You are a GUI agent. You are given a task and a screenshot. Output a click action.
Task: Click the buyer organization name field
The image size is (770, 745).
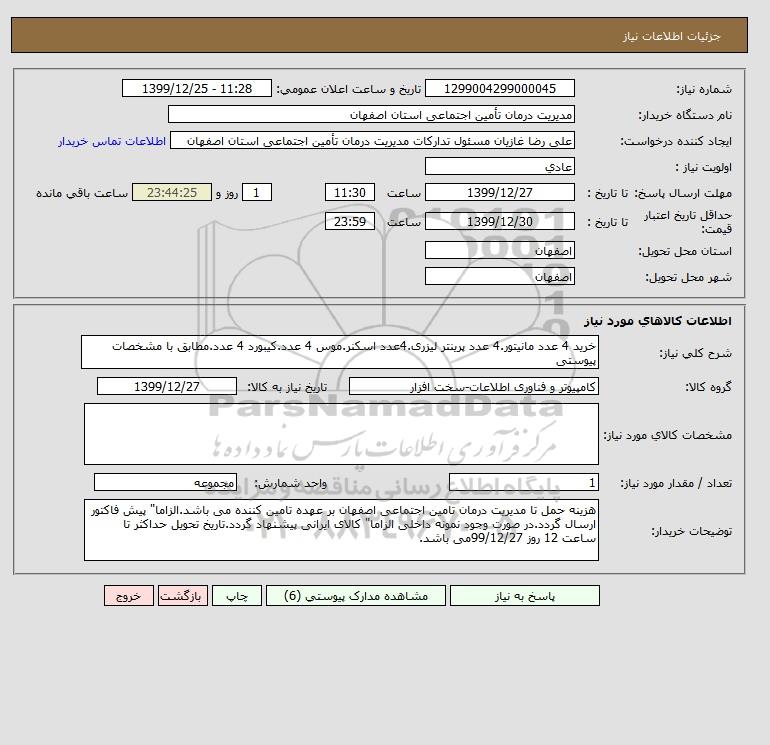(x=371, y=114)
